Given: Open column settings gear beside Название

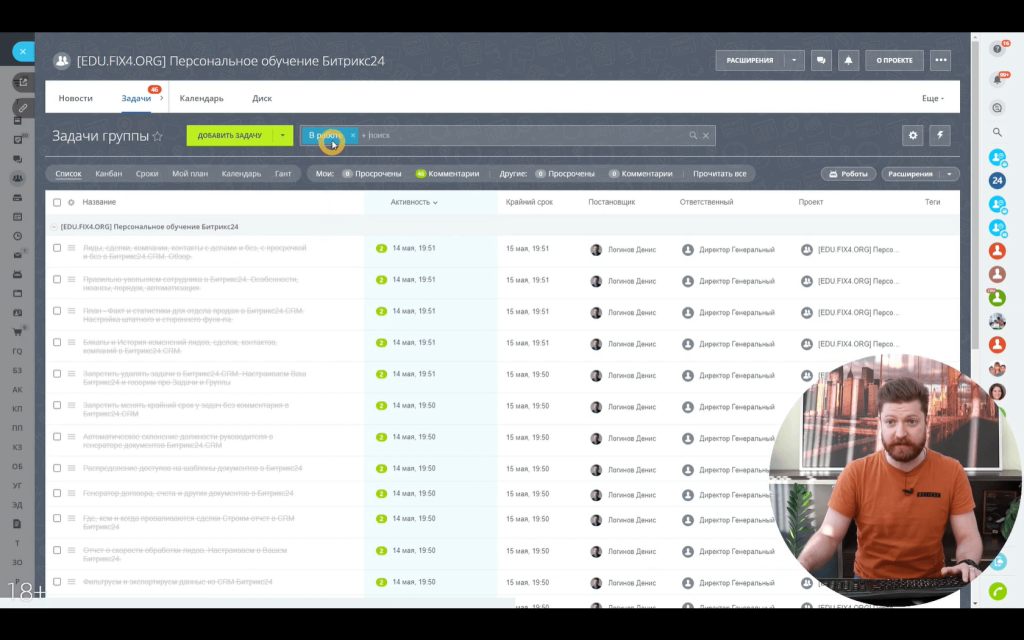Looking at the screenshot, I should click(x=71, y=202).
